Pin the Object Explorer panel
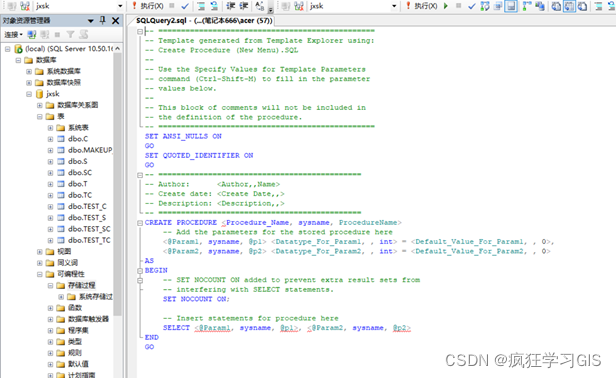Viewport: 616px width, 378px height. click(103, 20)
